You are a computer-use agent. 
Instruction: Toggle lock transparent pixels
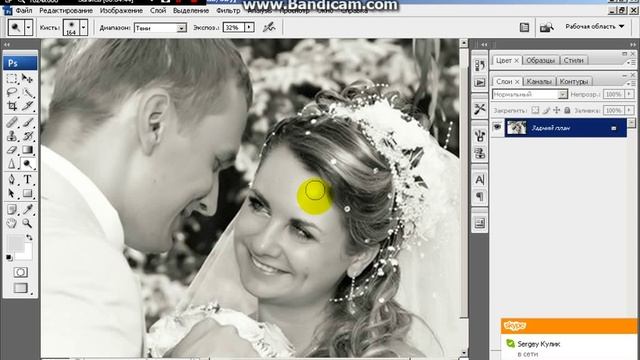coord(535,110)
